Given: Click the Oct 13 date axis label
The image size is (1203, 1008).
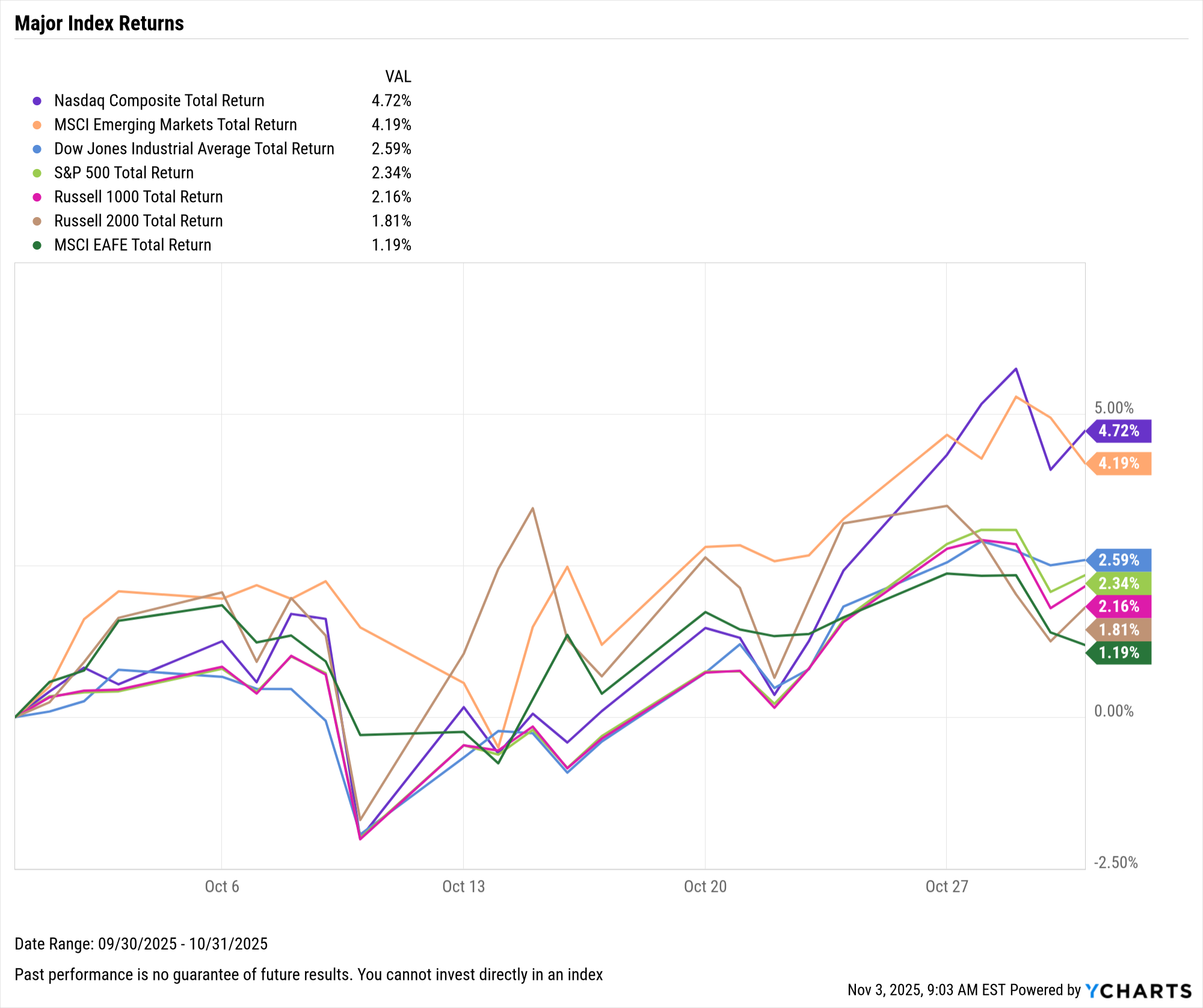Looking at the screenshot, I should tap(463, 887).
